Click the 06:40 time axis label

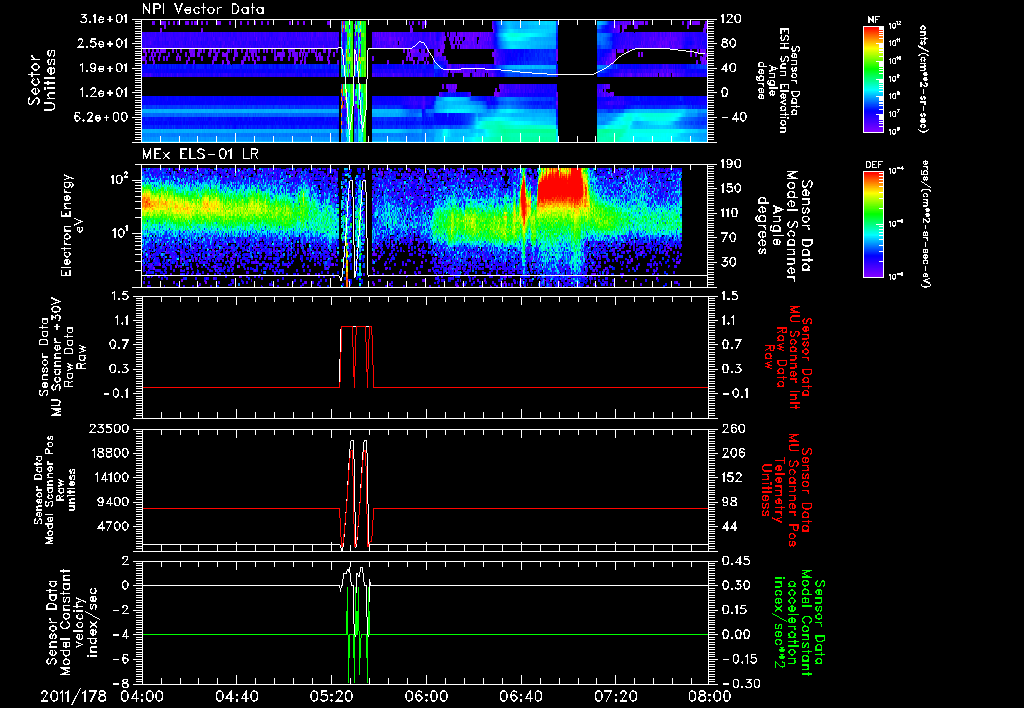[521, 696]
